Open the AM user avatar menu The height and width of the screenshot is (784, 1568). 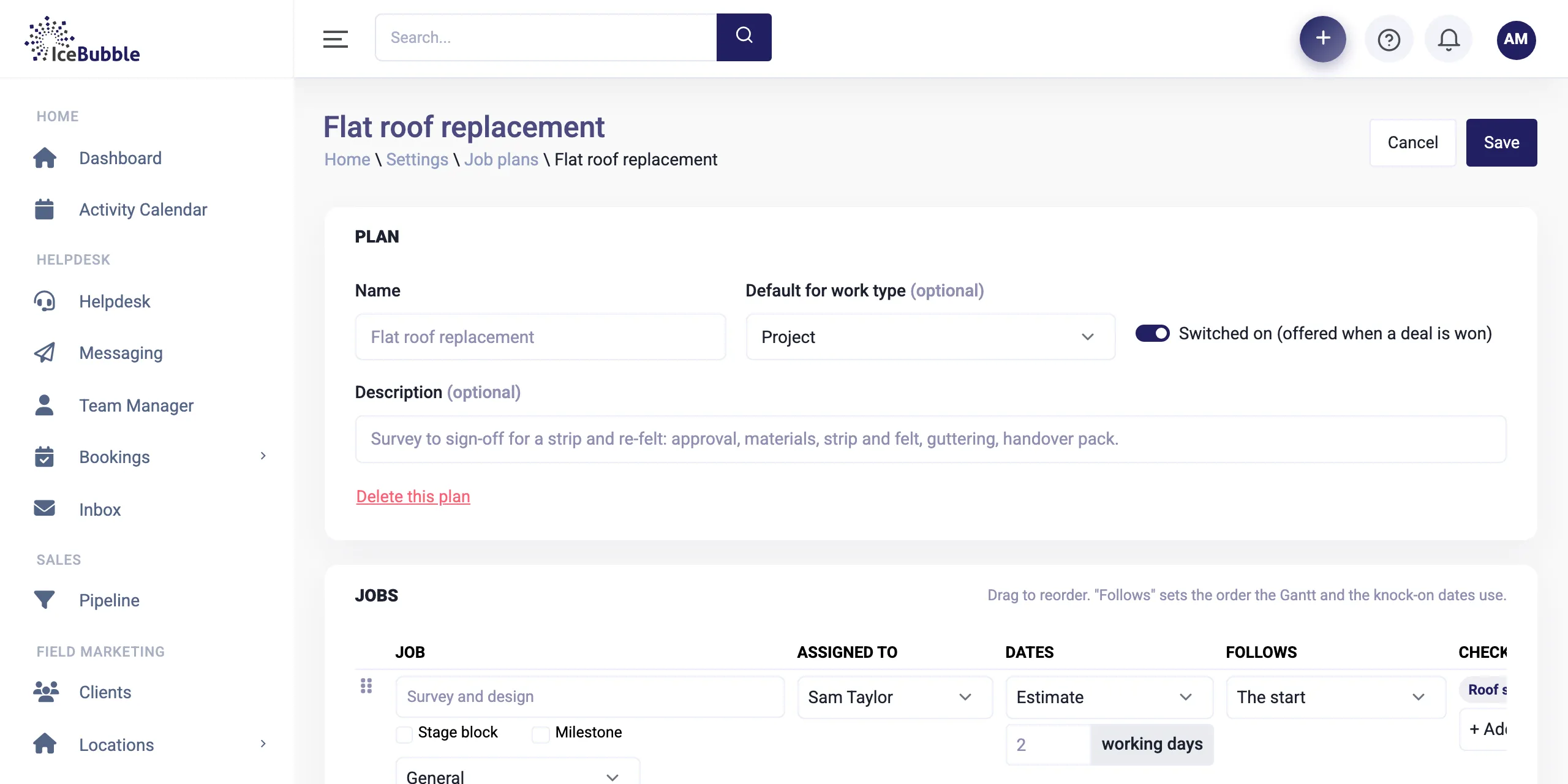[x=1516, y=40]
